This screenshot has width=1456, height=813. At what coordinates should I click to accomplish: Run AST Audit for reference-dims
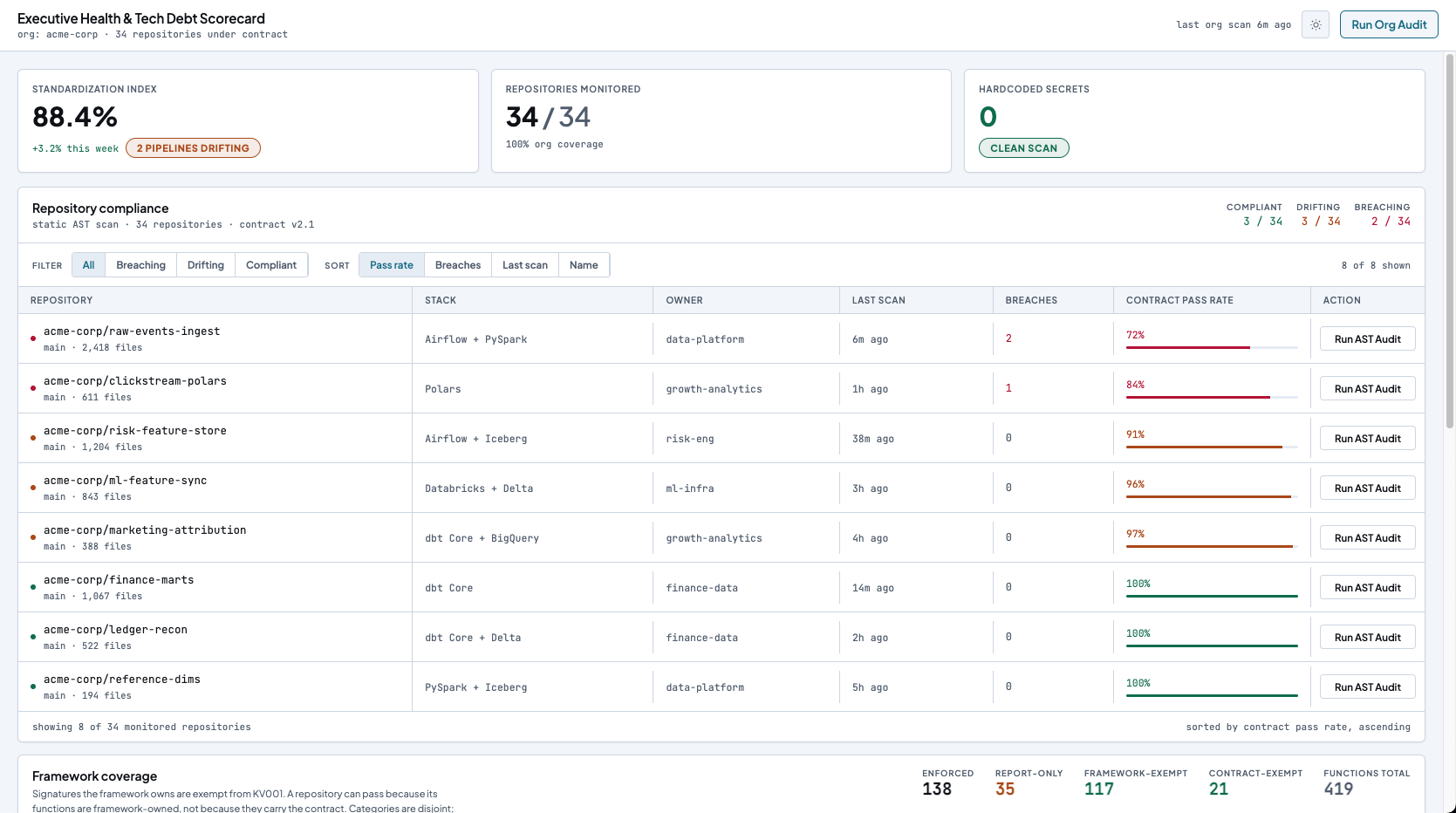(1367, 687)
